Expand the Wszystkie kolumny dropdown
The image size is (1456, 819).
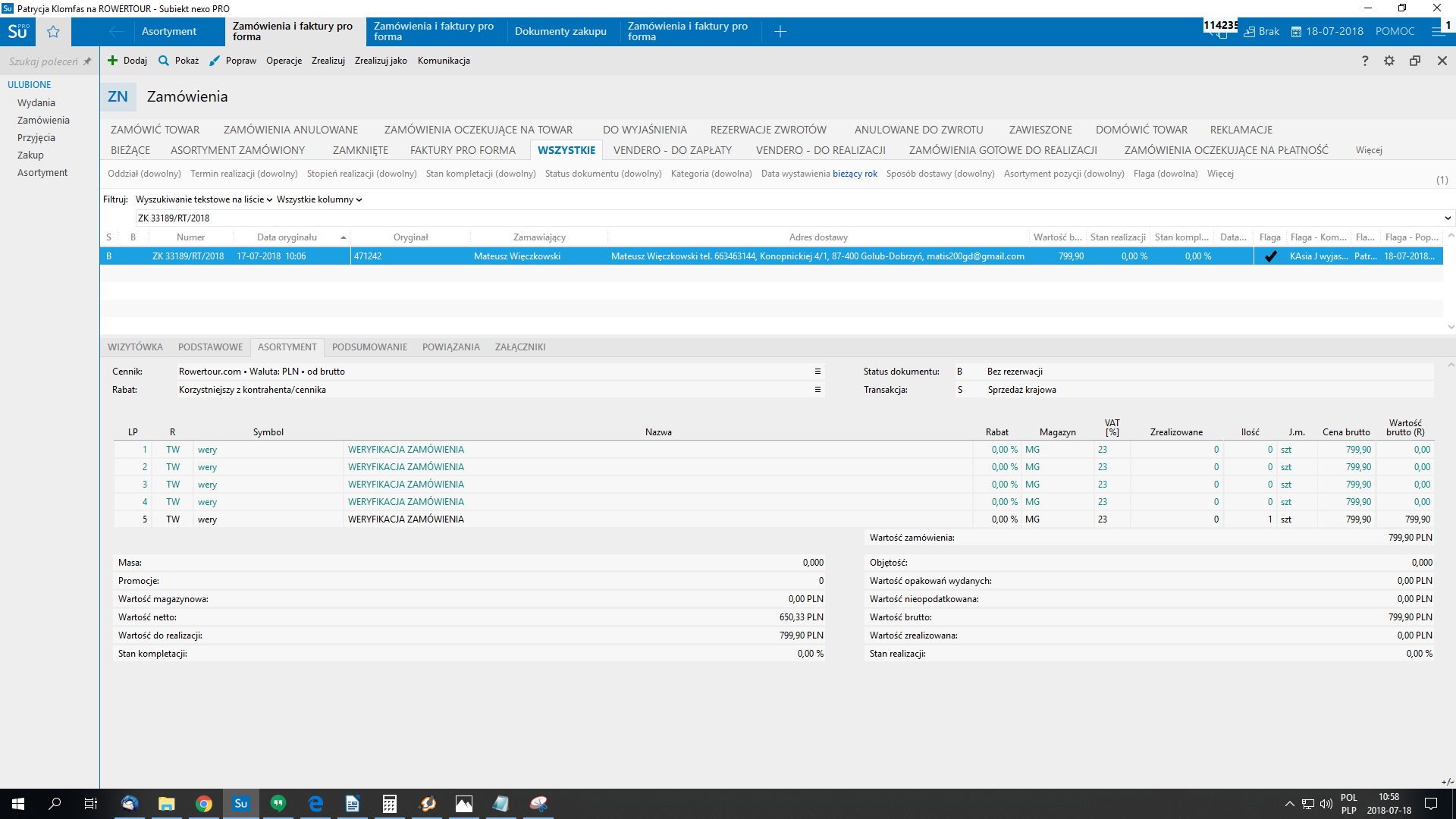[x=319, y=199]
